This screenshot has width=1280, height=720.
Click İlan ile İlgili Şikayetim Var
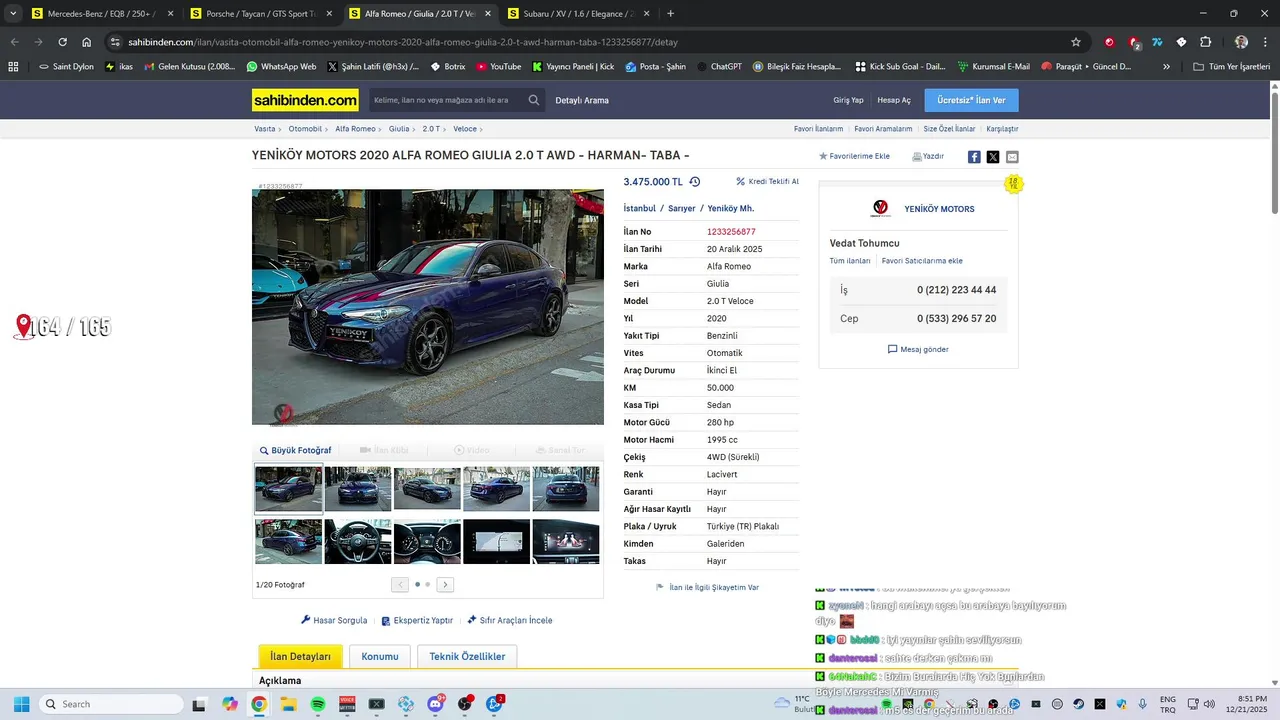tap(707, 587)
